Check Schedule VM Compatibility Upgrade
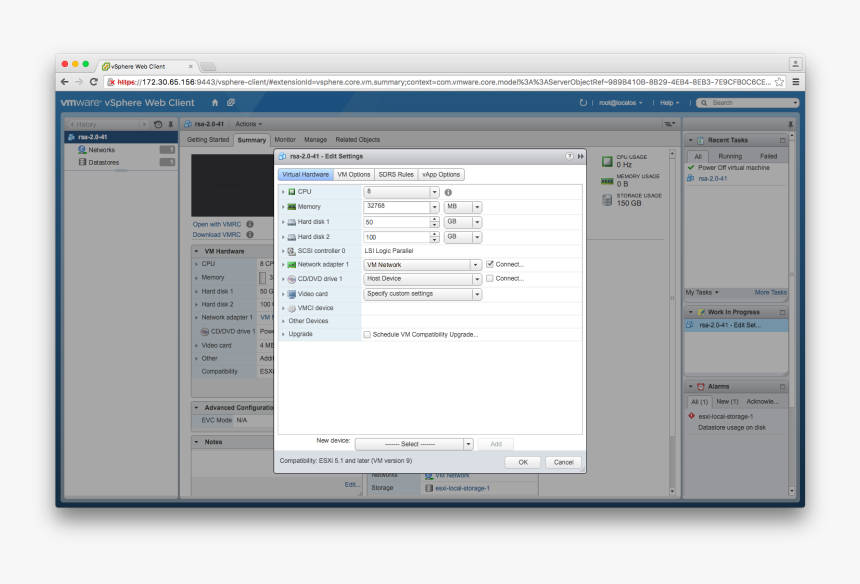 pos(367,334)
